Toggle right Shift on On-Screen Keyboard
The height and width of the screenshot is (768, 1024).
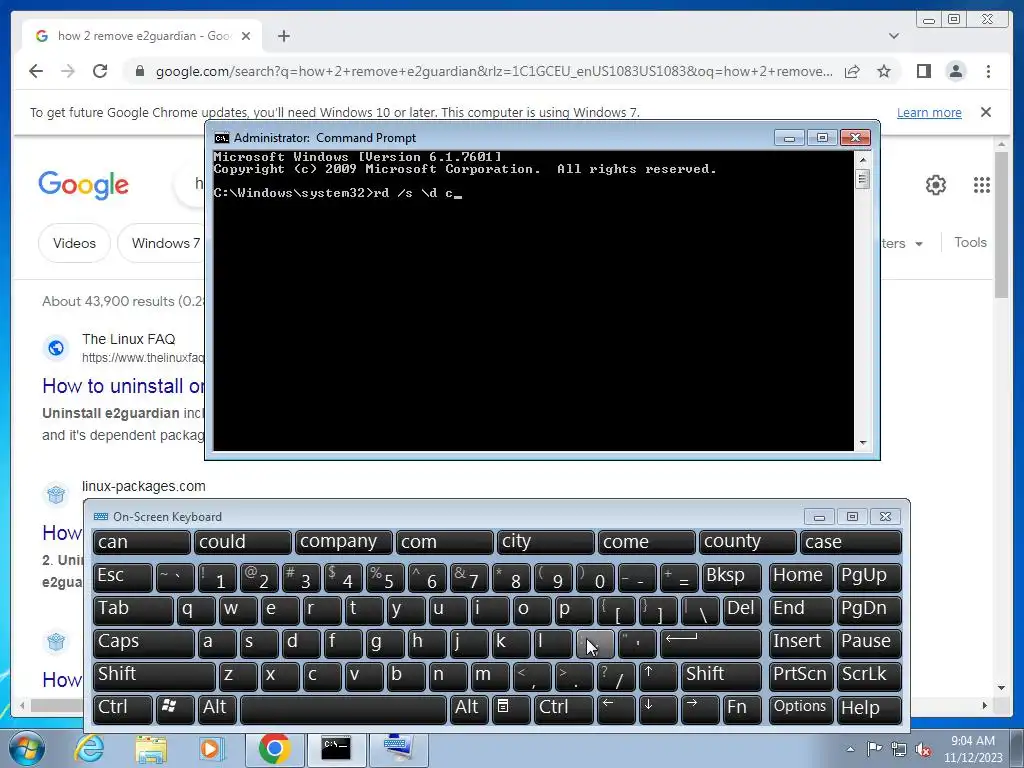pyautogui.click(x=721, y=676)
